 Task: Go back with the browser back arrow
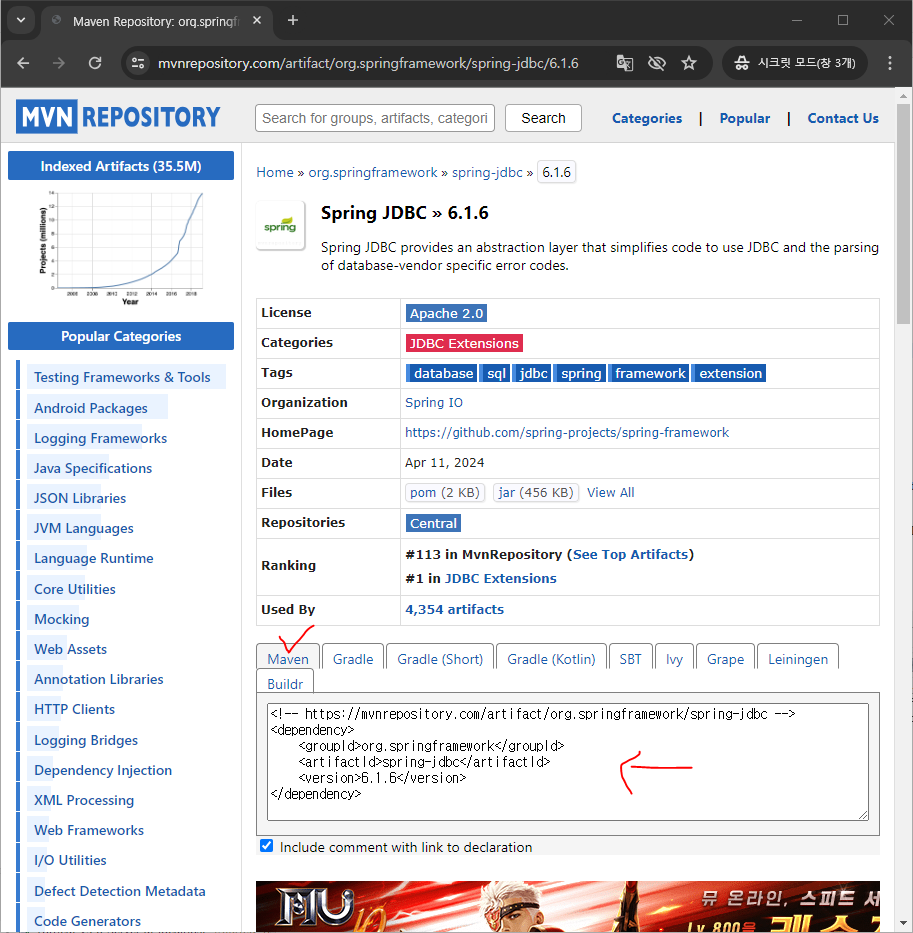click(23, 63)
